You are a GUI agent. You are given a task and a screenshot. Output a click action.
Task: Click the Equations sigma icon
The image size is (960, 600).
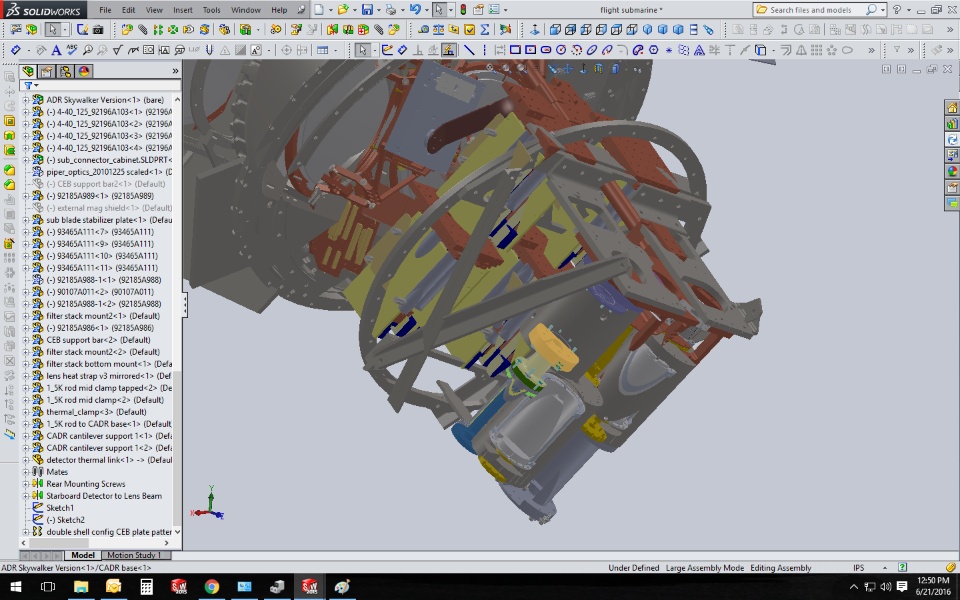click(x=484, y=29)
